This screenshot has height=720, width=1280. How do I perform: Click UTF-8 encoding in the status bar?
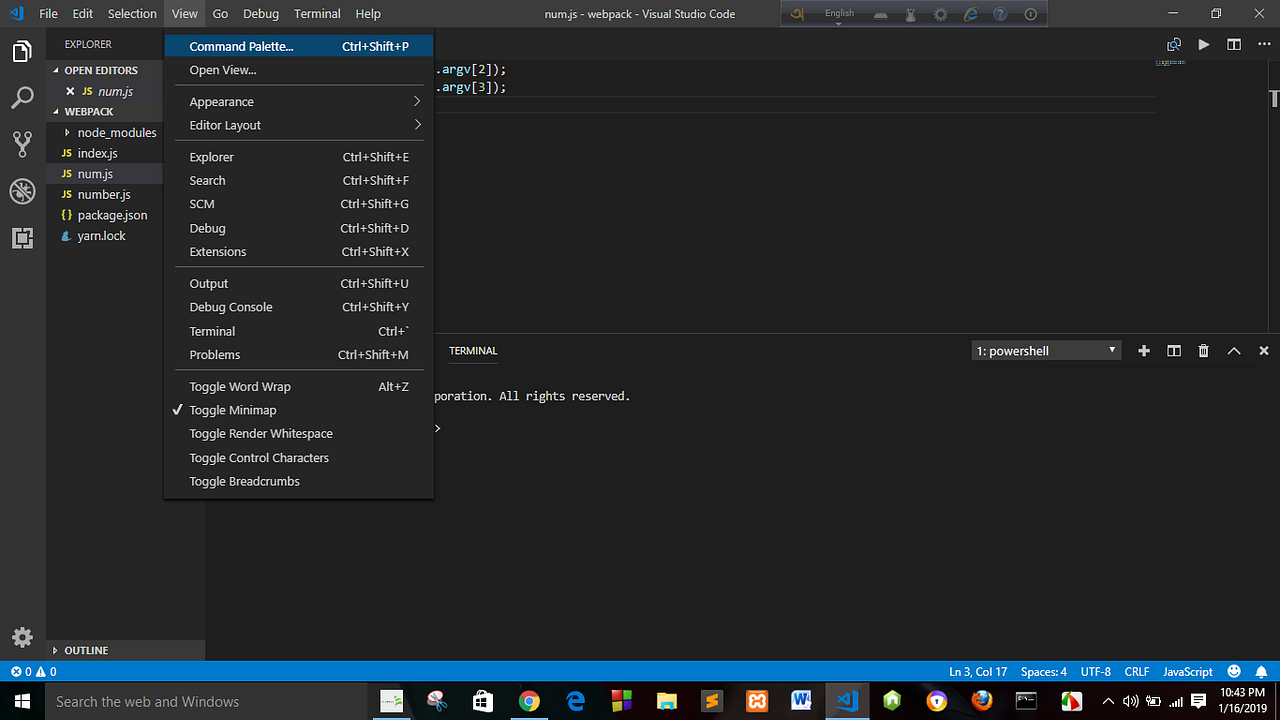[x=1095, y=671]
